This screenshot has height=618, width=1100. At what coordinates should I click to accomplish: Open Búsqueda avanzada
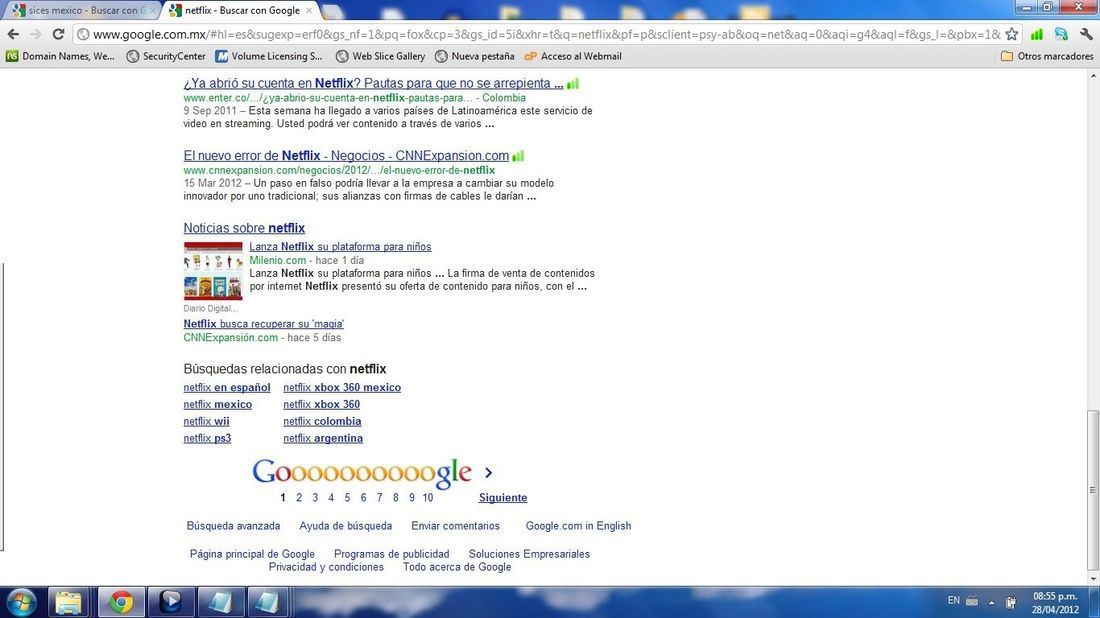coord(234,525)
